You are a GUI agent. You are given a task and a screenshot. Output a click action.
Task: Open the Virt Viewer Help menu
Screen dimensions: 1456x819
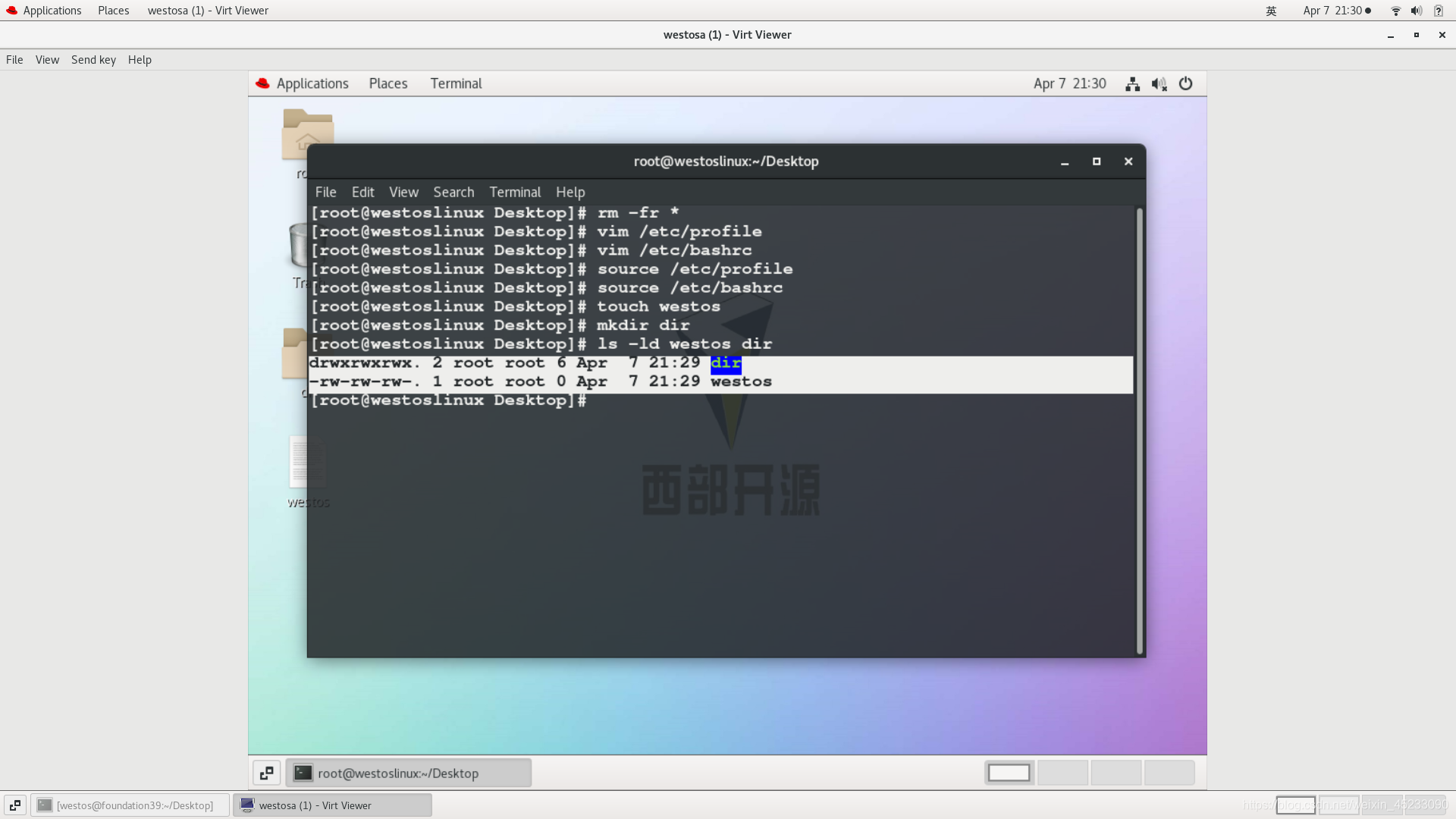(x=140, y=60)
